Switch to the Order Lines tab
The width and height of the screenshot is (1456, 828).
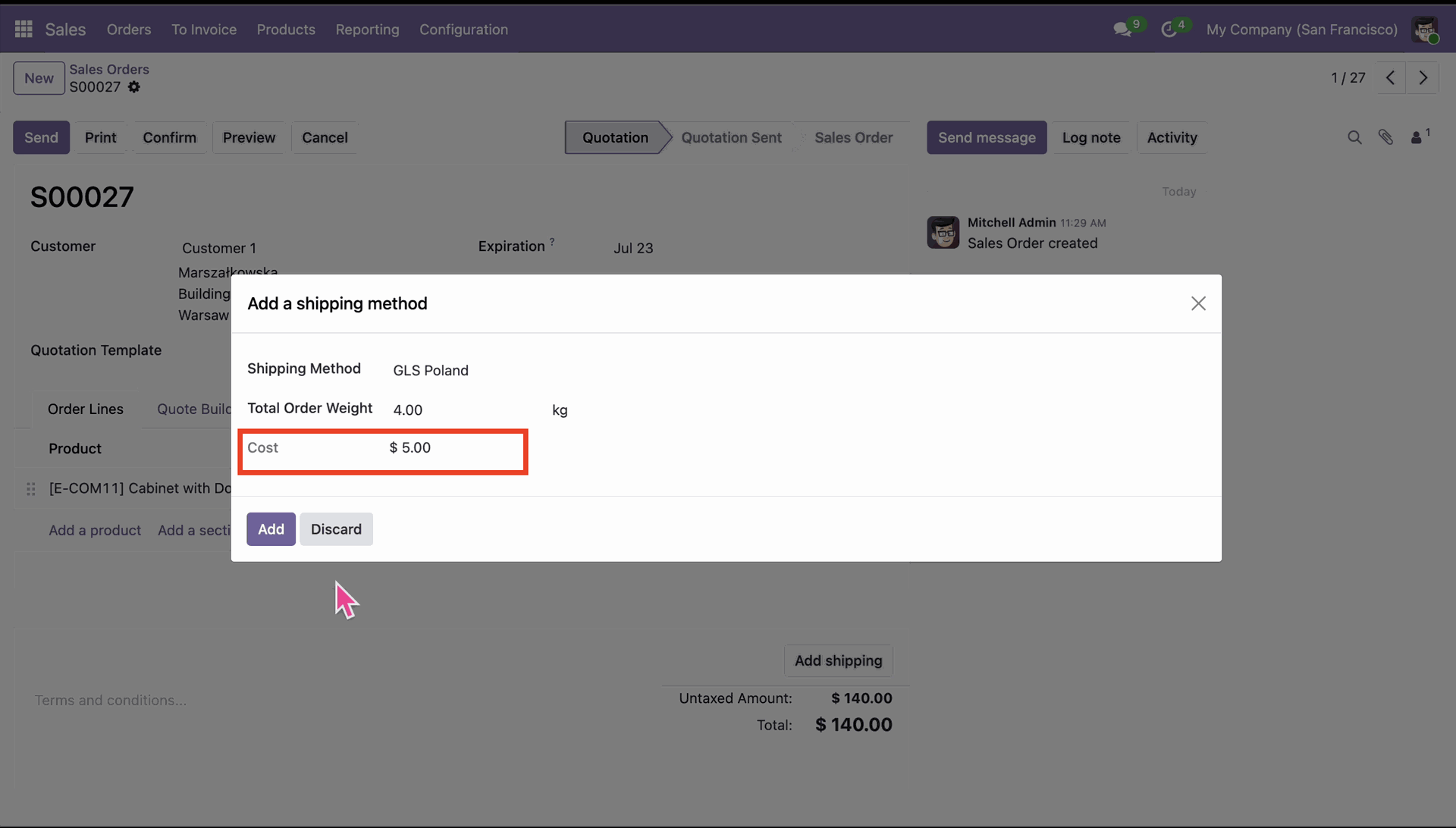point(86,409)
